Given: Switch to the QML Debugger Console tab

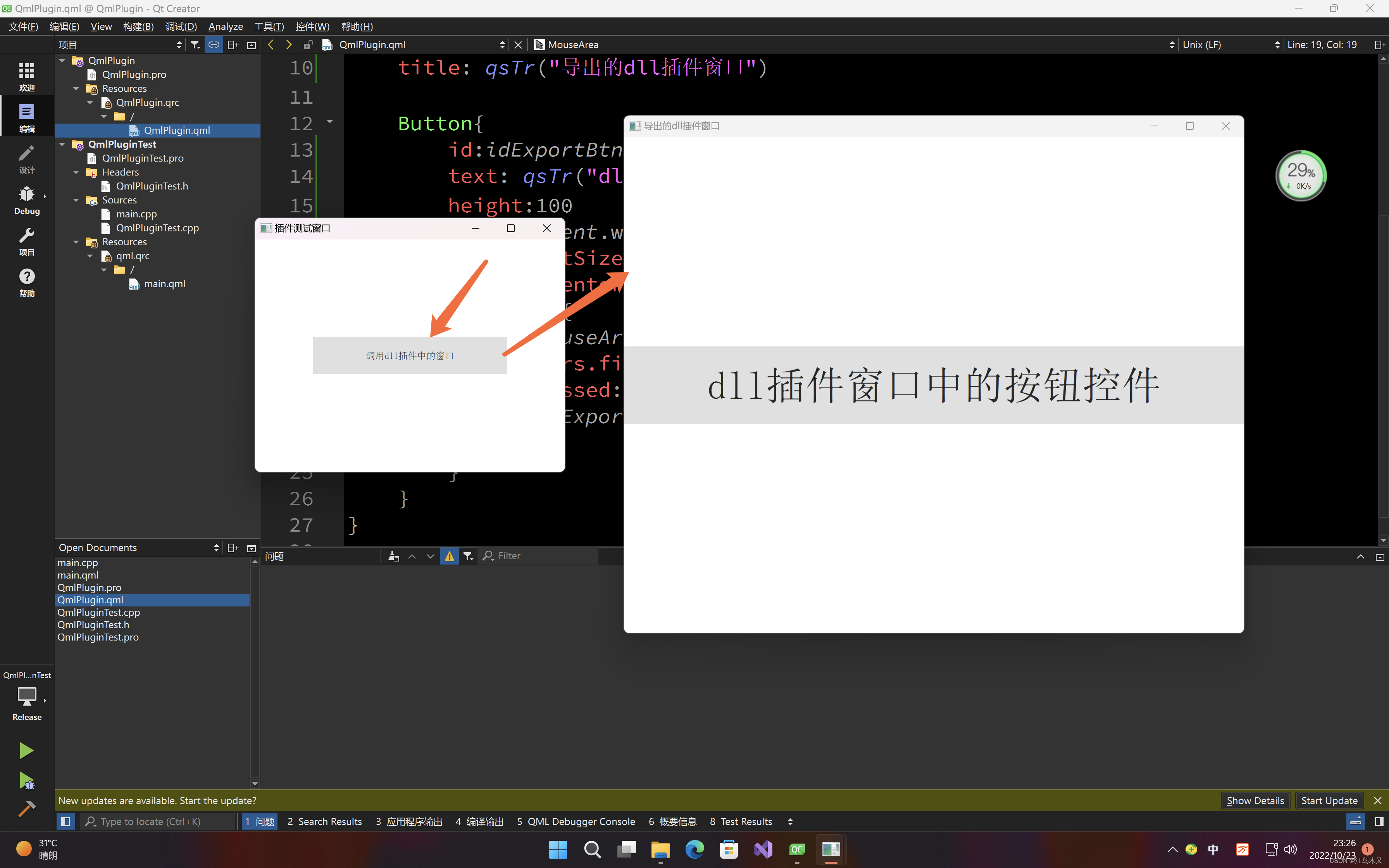Looking at the screenshot, I should [576, 821].
